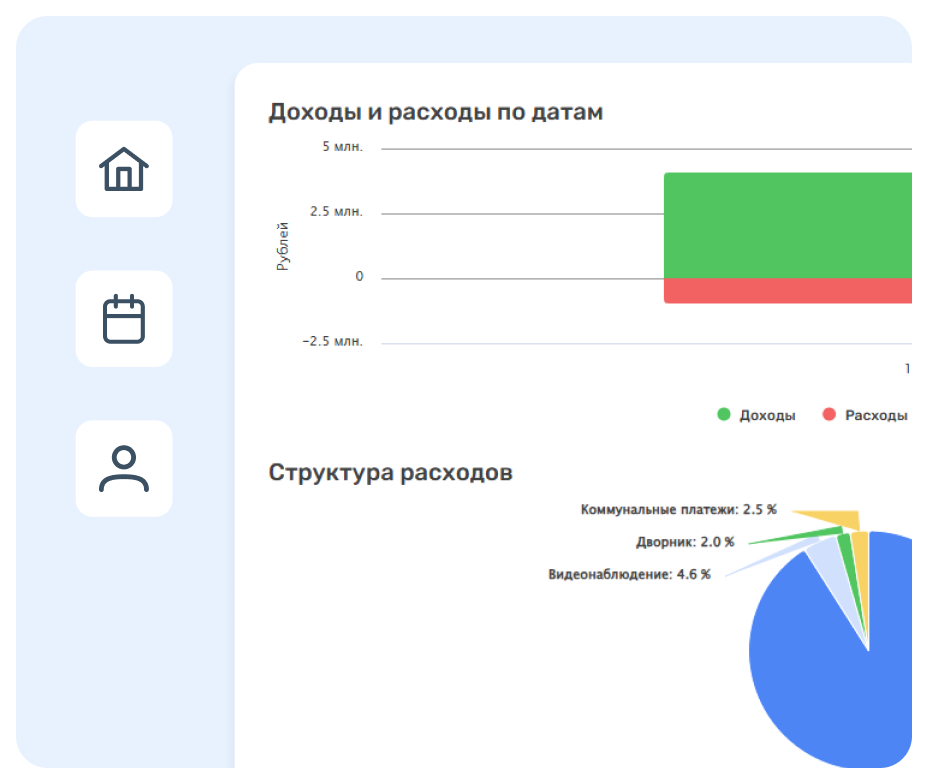This screenshot has width=928, height=784.
Task: Click the label Видеонаблюдение: 4.6 %
Action: click(x=629, y=575)
